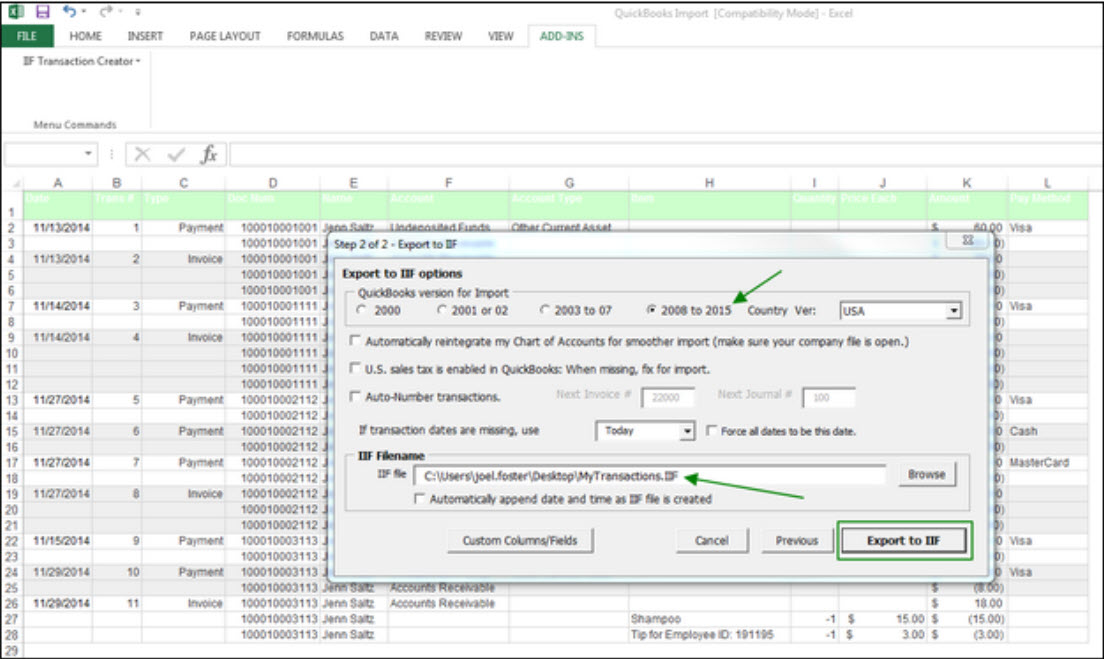Viewport: 1104px width, 659px height.
Task: Click the Cancel button
Action: [712, 541]
